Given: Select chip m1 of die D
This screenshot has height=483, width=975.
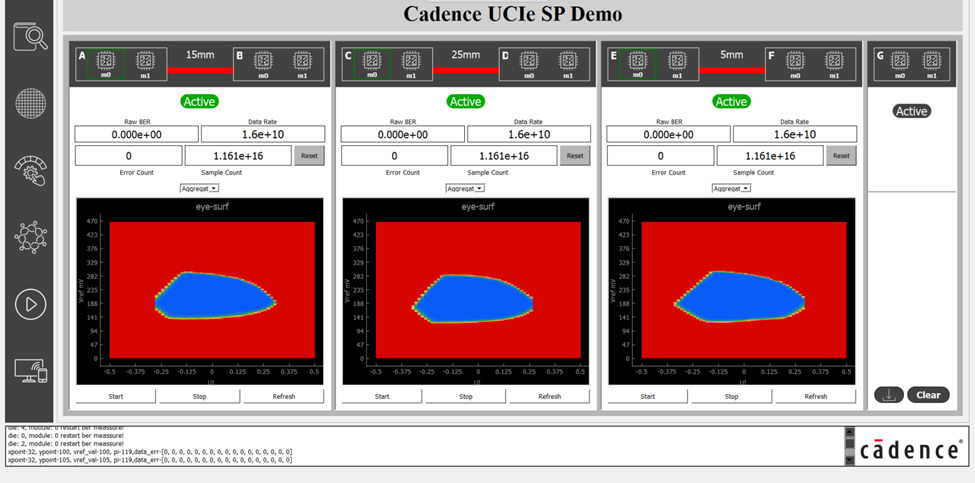Looking at the screenshot, I should click(x=568, y=64).
